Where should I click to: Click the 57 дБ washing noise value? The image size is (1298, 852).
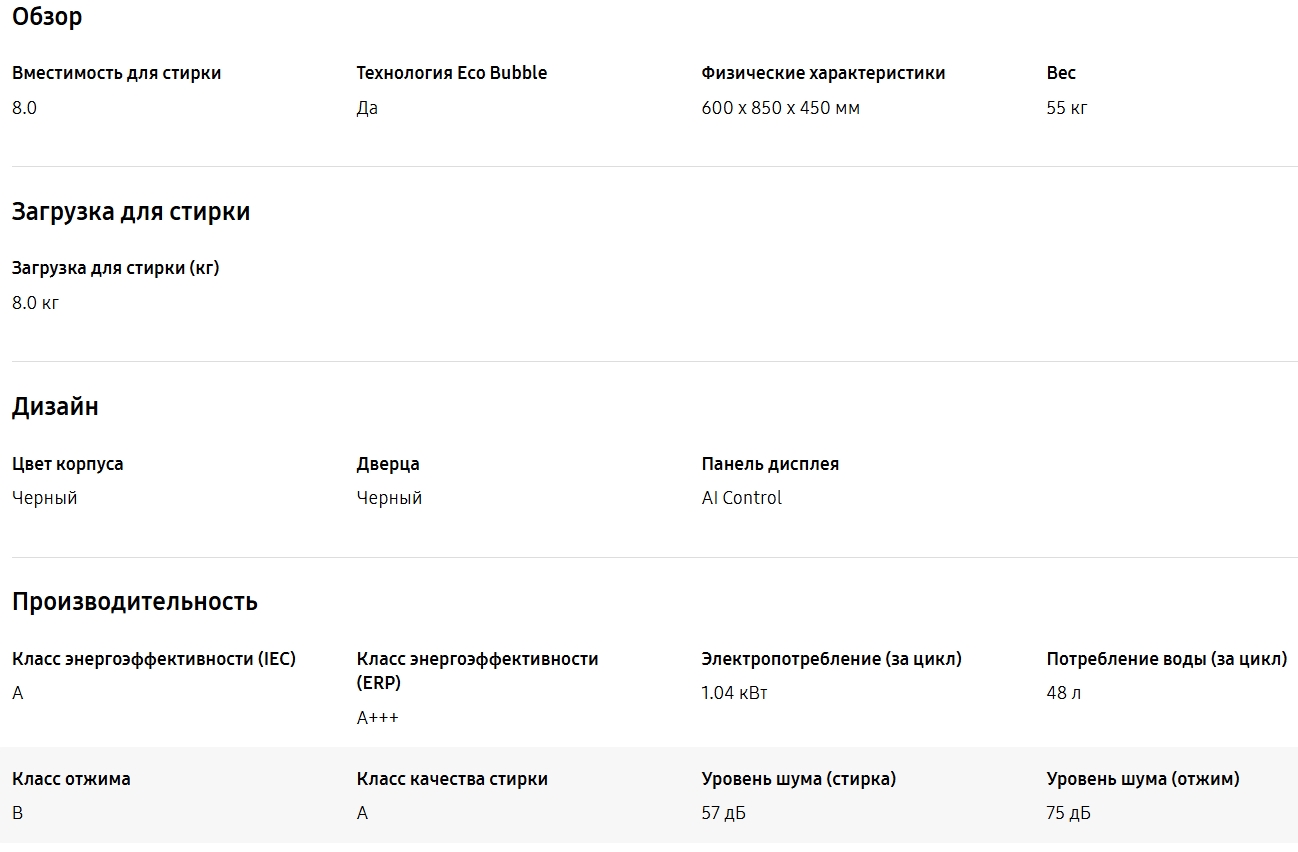(723, 814)
